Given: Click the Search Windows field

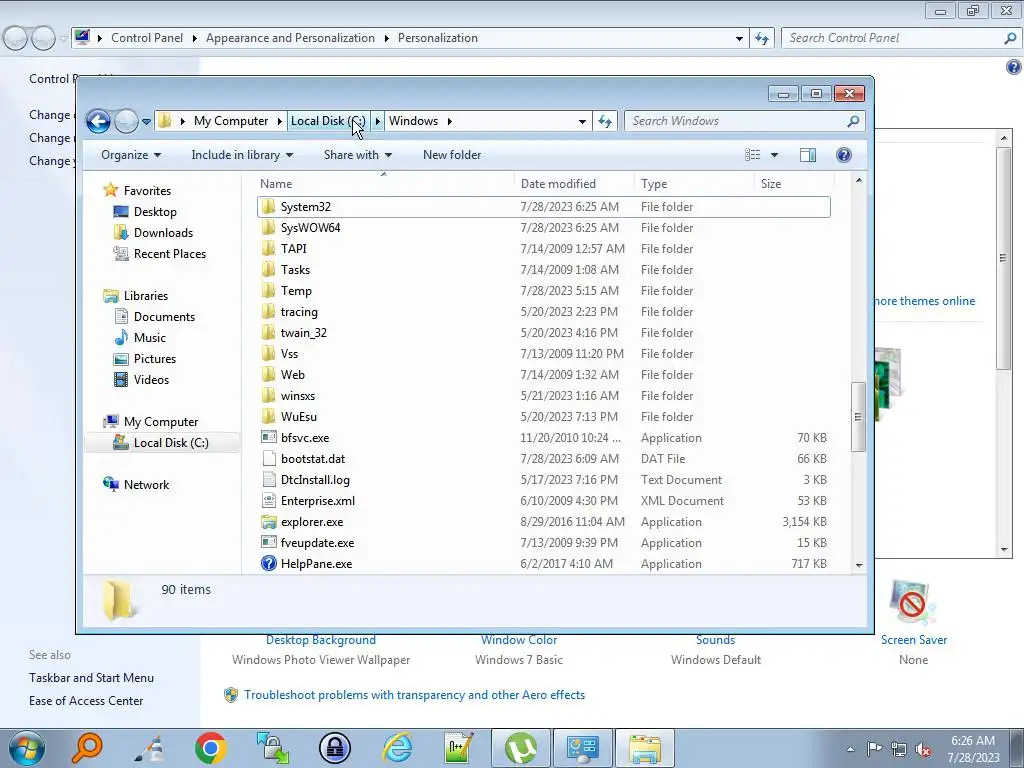Looking at the screenshot, I should 744,121.
